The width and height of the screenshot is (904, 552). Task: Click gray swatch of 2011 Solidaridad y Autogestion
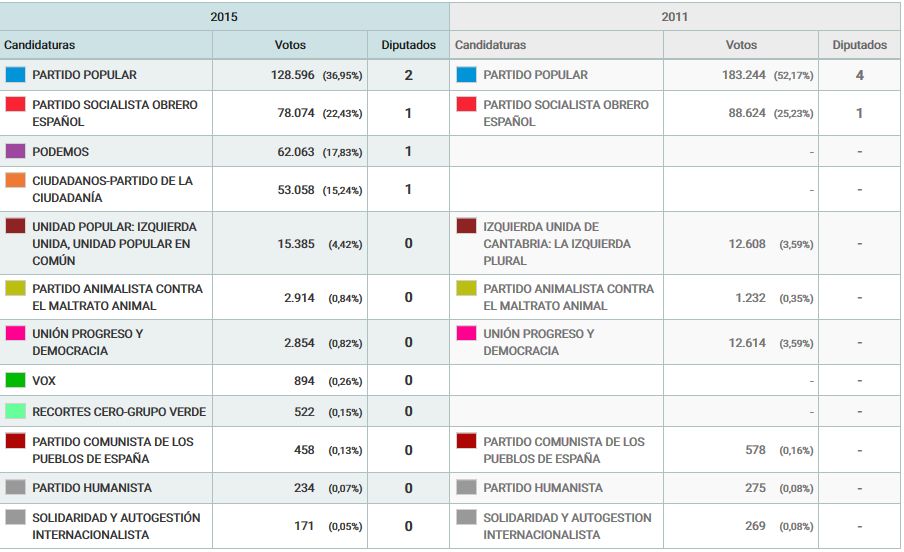click(466, 517)
